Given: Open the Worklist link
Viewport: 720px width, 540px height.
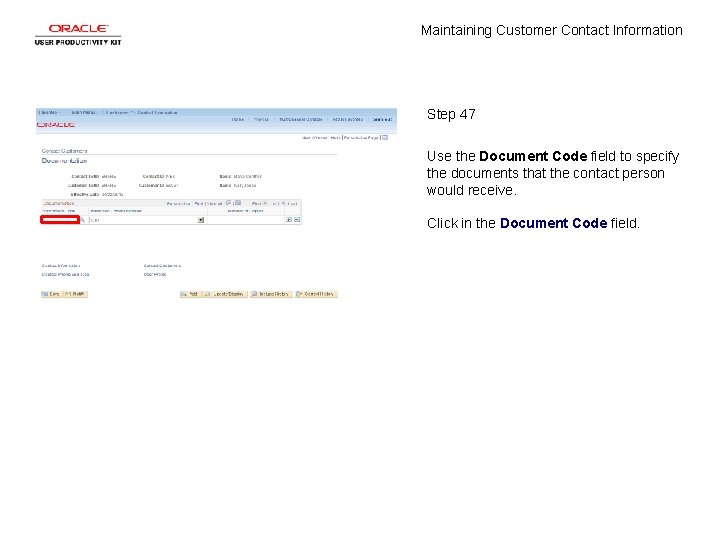Looking at the screenshot, I should pos(261,119).
